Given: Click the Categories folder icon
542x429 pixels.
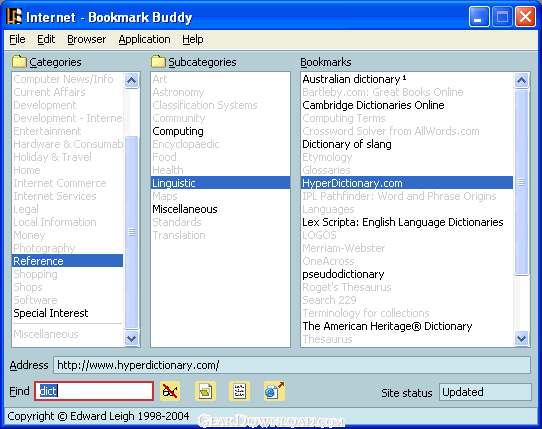Looking at the screenshot, I should point(19,62).
